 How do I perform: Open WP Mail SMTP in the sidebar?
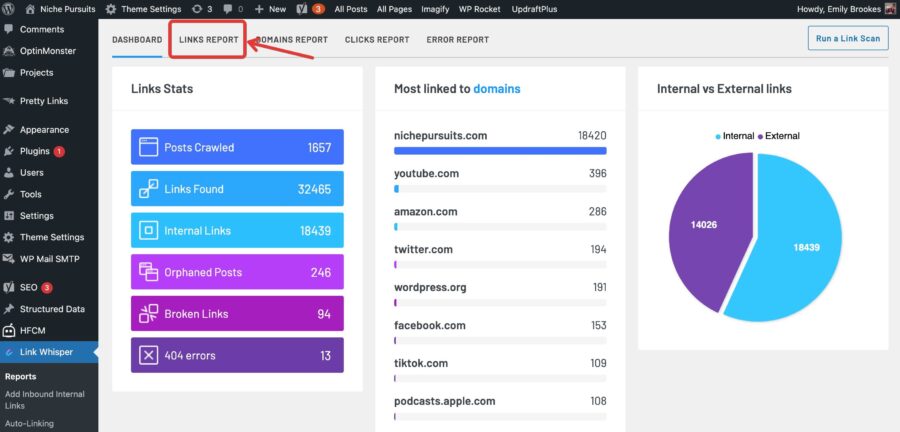point(50,259)
